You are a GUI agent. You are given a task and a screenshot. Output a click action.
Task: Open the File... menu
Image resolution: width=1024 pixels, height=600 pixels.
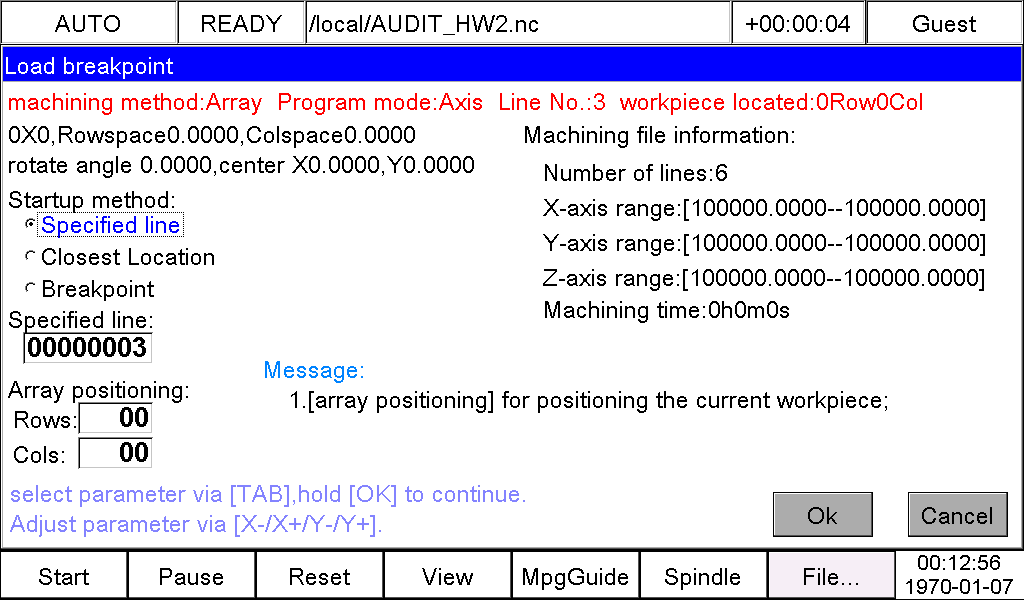(x=831, y=576)
